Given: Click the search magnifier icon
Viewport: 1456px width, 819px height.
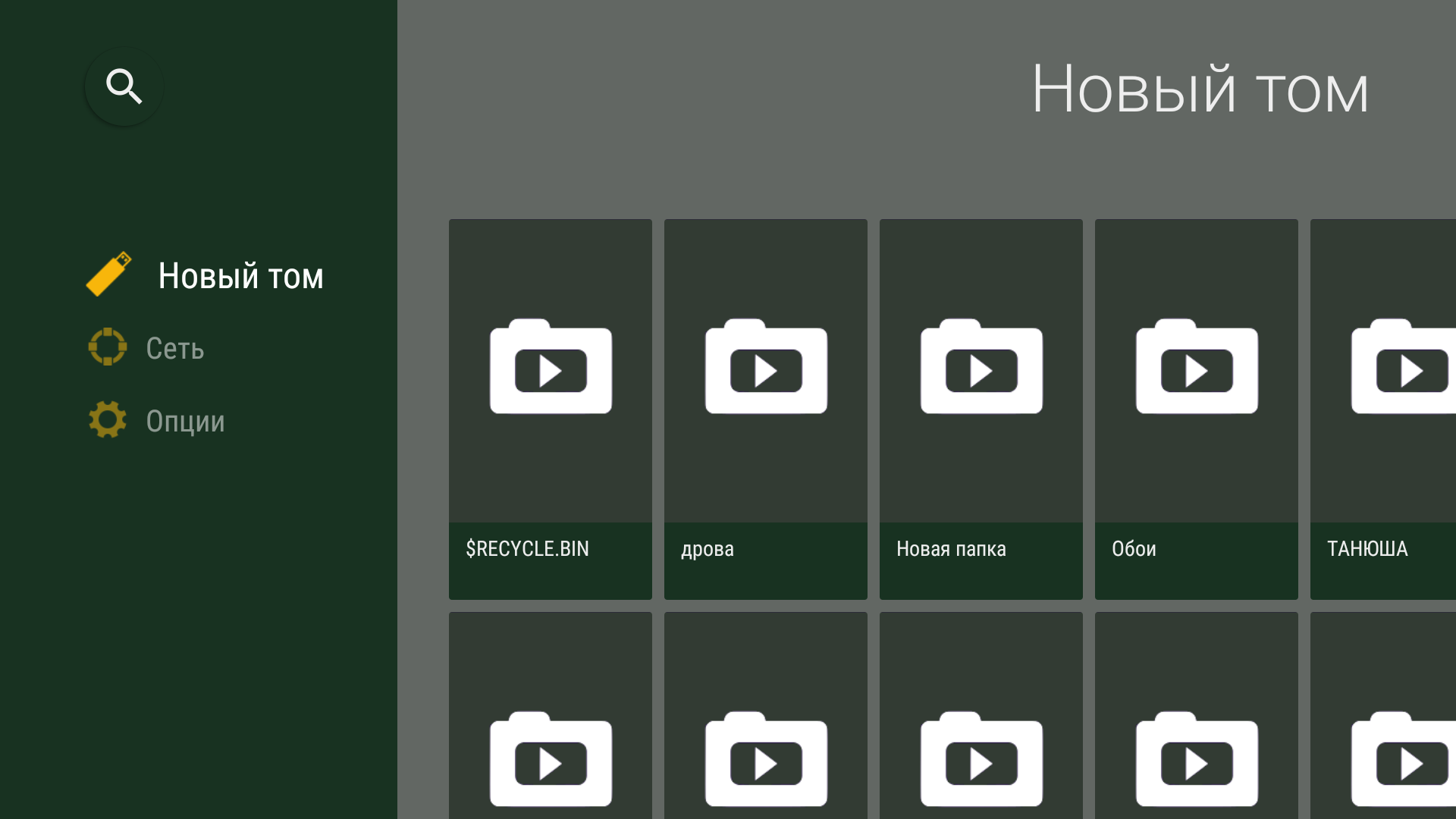Looking at the screenshot, I should (x=124, y=86).
